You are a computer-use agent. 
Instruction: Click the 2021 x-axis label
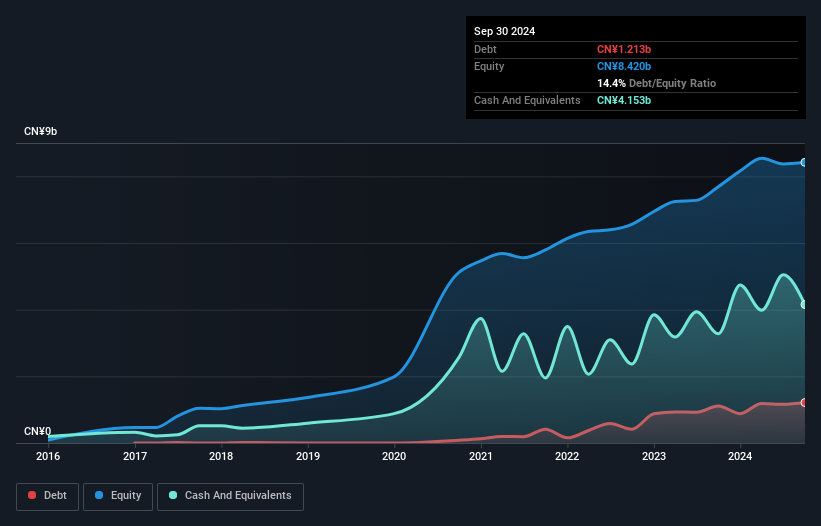[x=481, y=456]
